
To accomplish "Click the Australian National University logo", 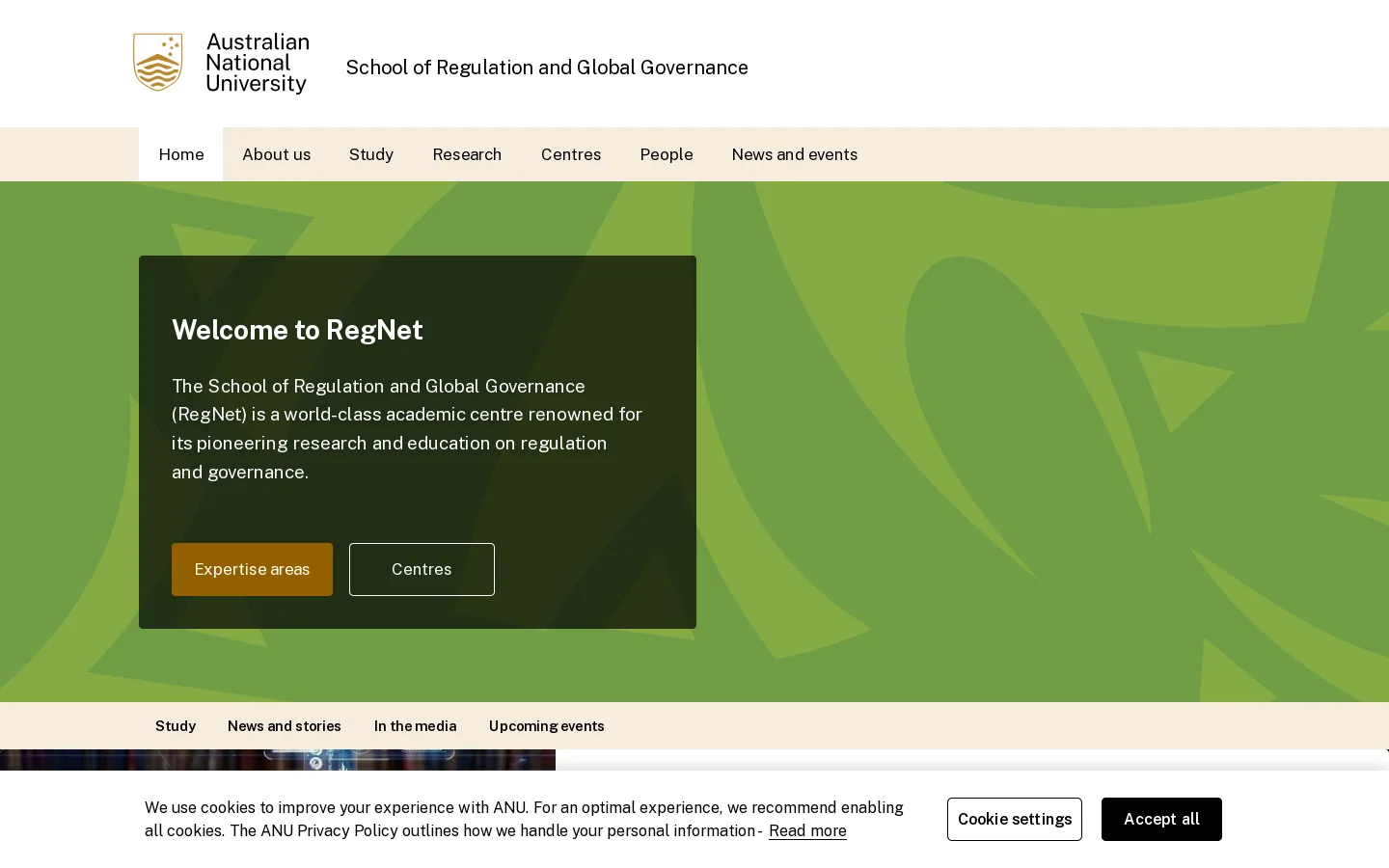I will click(x=221, y=64).
